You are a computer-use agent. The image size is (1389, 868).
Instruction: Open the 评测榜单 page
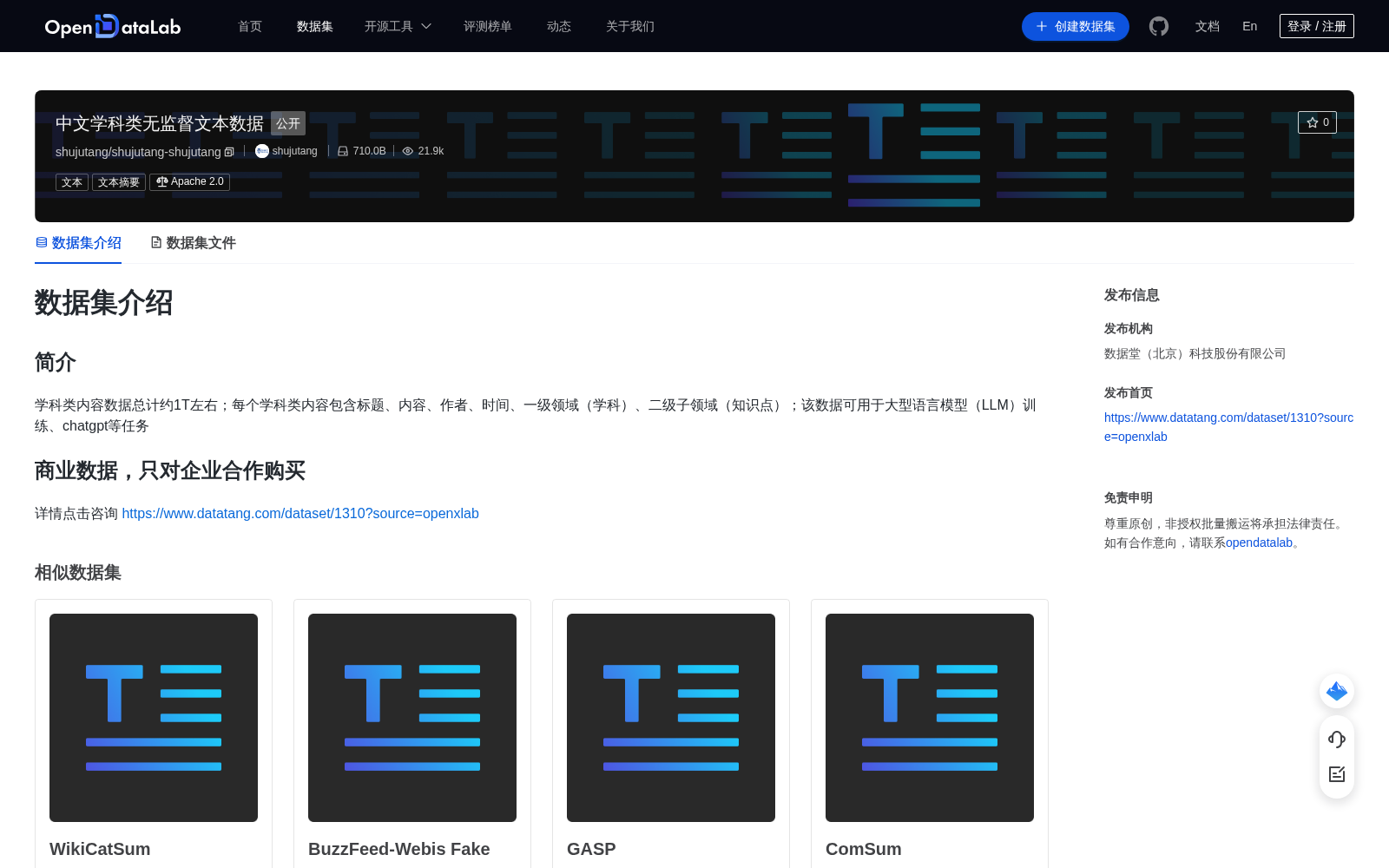click(488, 26)
